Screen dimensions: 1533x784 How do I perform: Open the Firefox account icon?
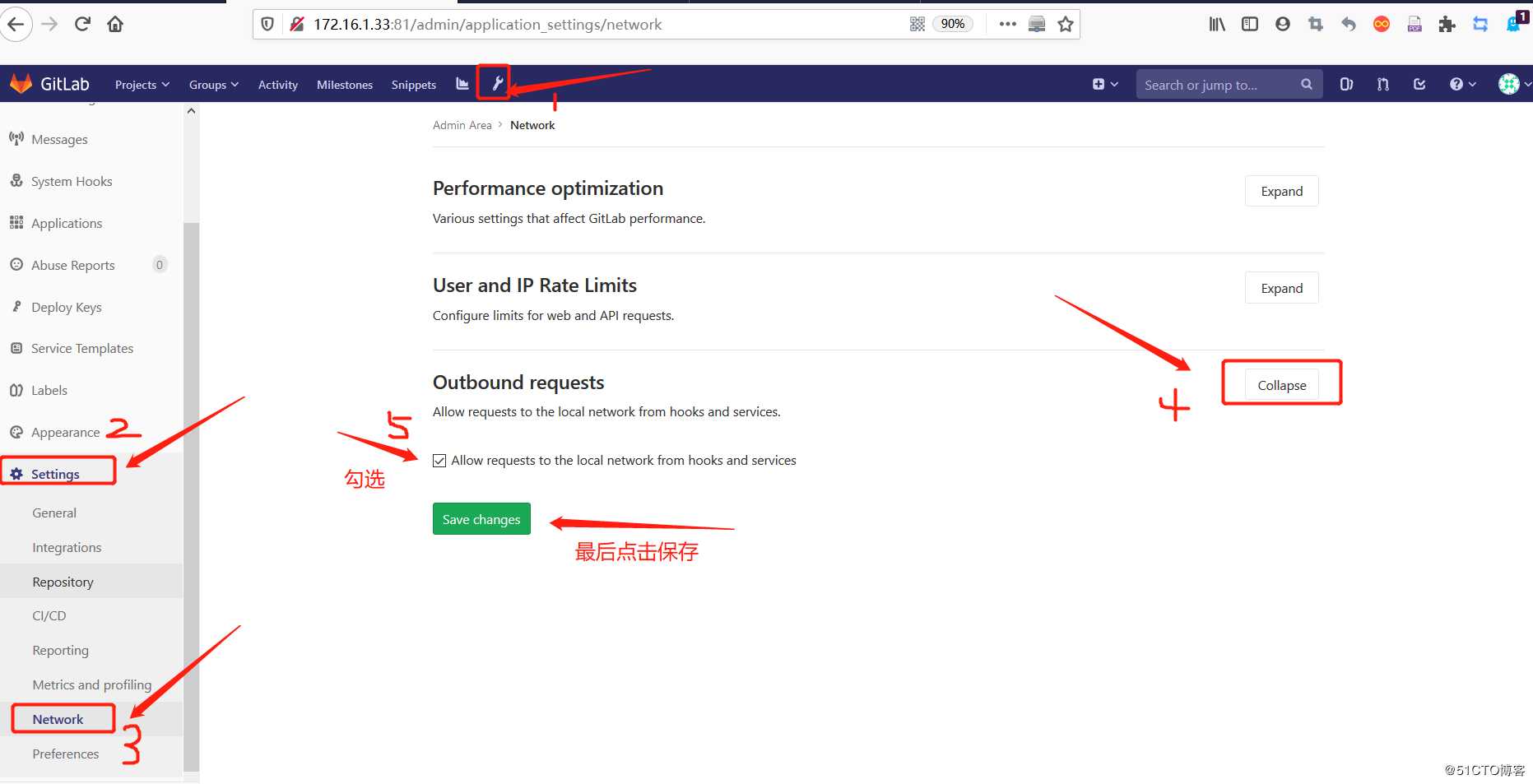tap(1283, 24)
